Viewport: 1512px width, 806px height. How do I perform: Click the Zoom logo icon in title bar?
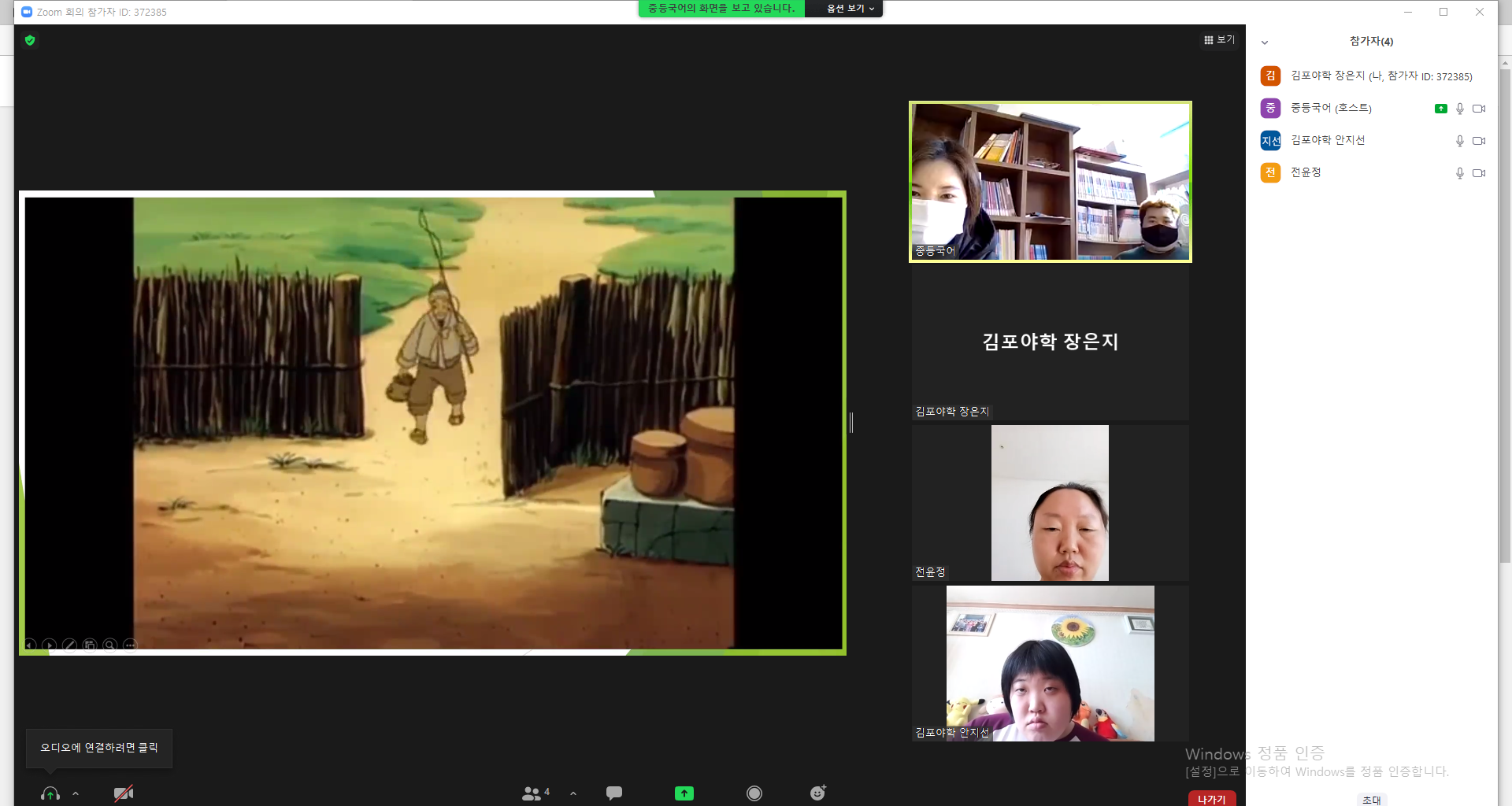coord(27,12)
